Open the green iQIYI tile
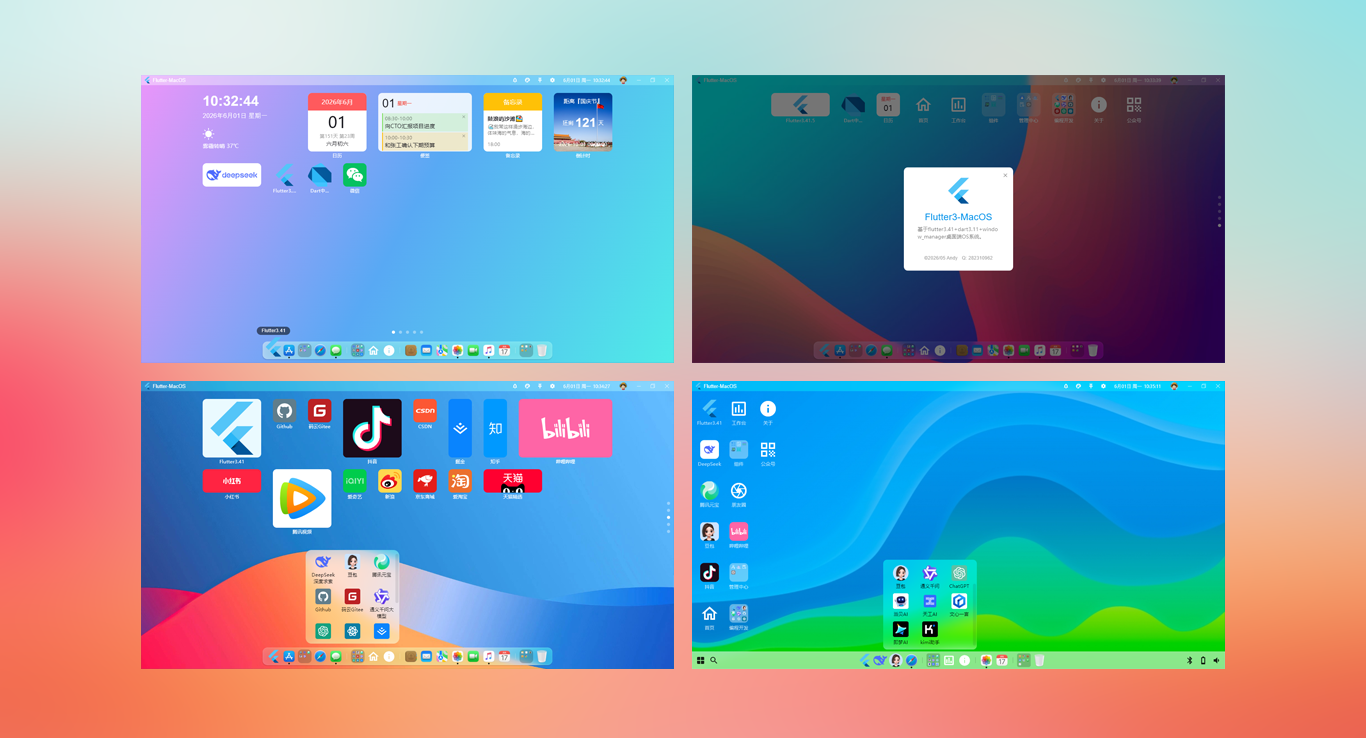Image resolution: width=1366 pixels, height=738 pixels. click(354, 481)
